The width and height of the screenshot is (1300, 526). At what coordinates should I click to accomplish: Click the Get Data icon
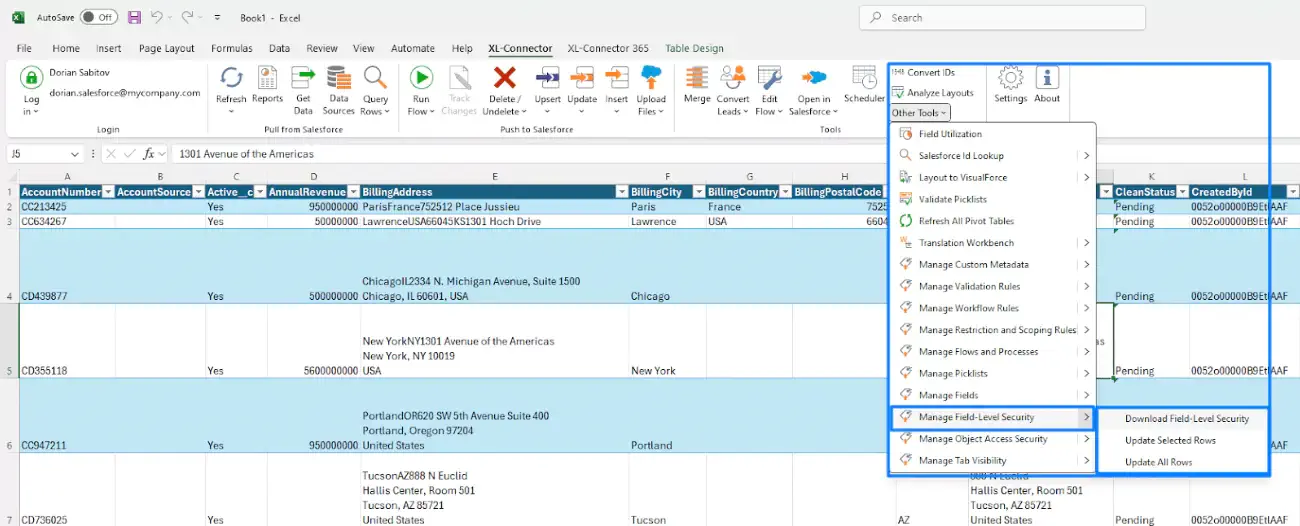(303, 78)
